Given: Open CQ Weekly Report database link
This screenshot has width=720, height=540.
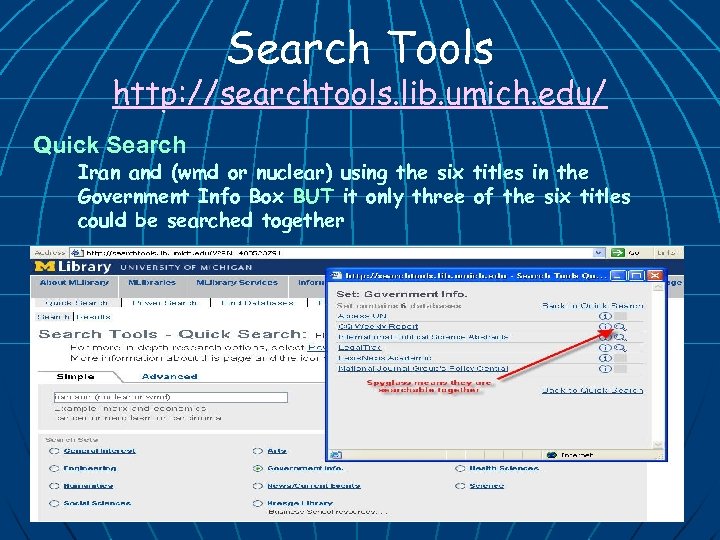Looking at the screenshot, I should pyautogui.click(x=378, y=326).
